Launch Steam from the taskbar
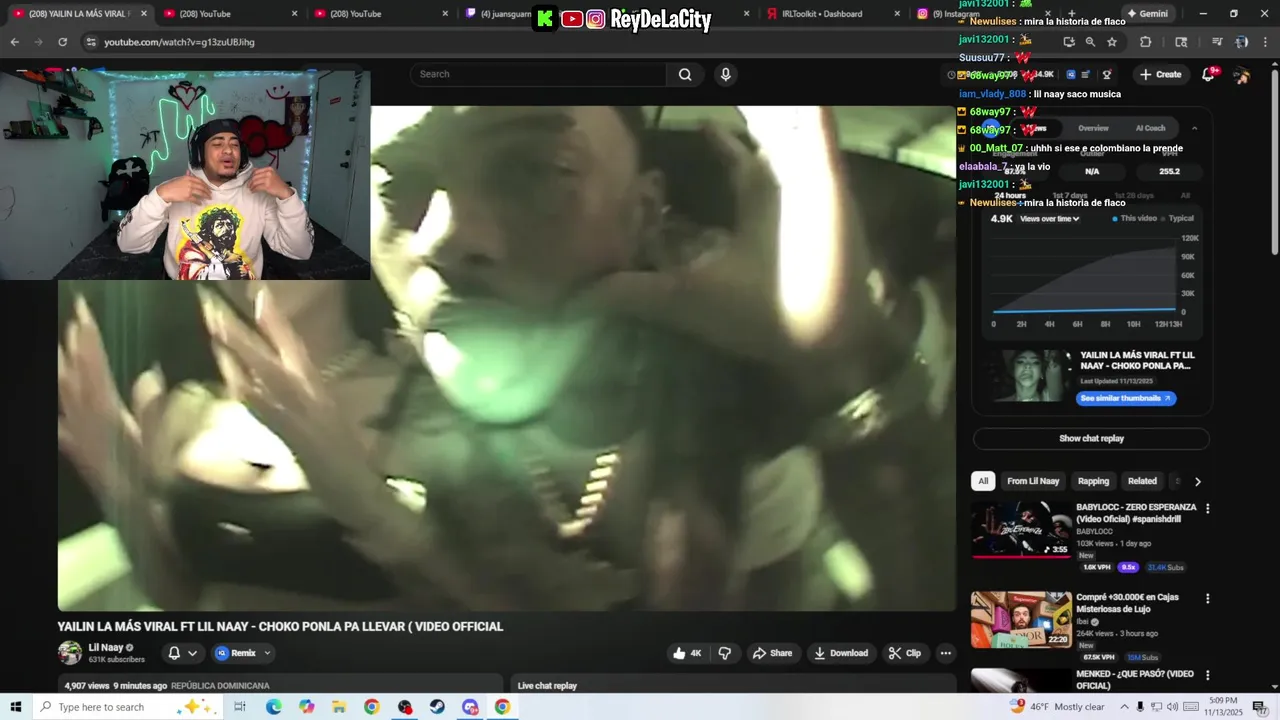This screenshot has height=720, width=1280. coord(437,707)
